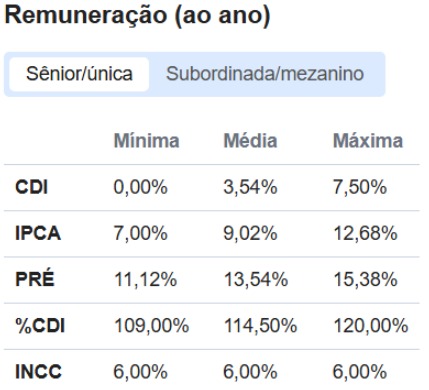This screenshot has width=429, height=390.
Task: Select the Mínima column header
Action: (147, 141)
